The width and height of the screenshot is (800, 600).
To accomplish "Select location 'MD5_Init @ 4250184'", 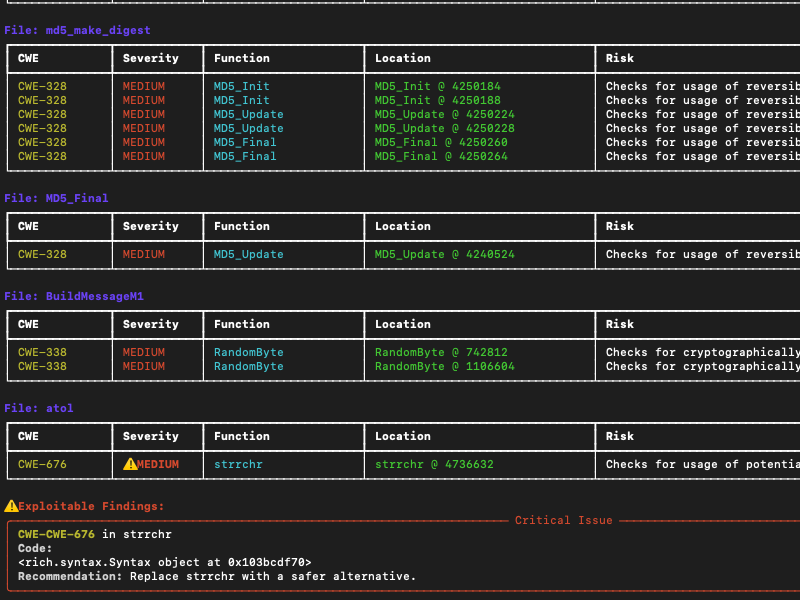I will coord(437,86).
